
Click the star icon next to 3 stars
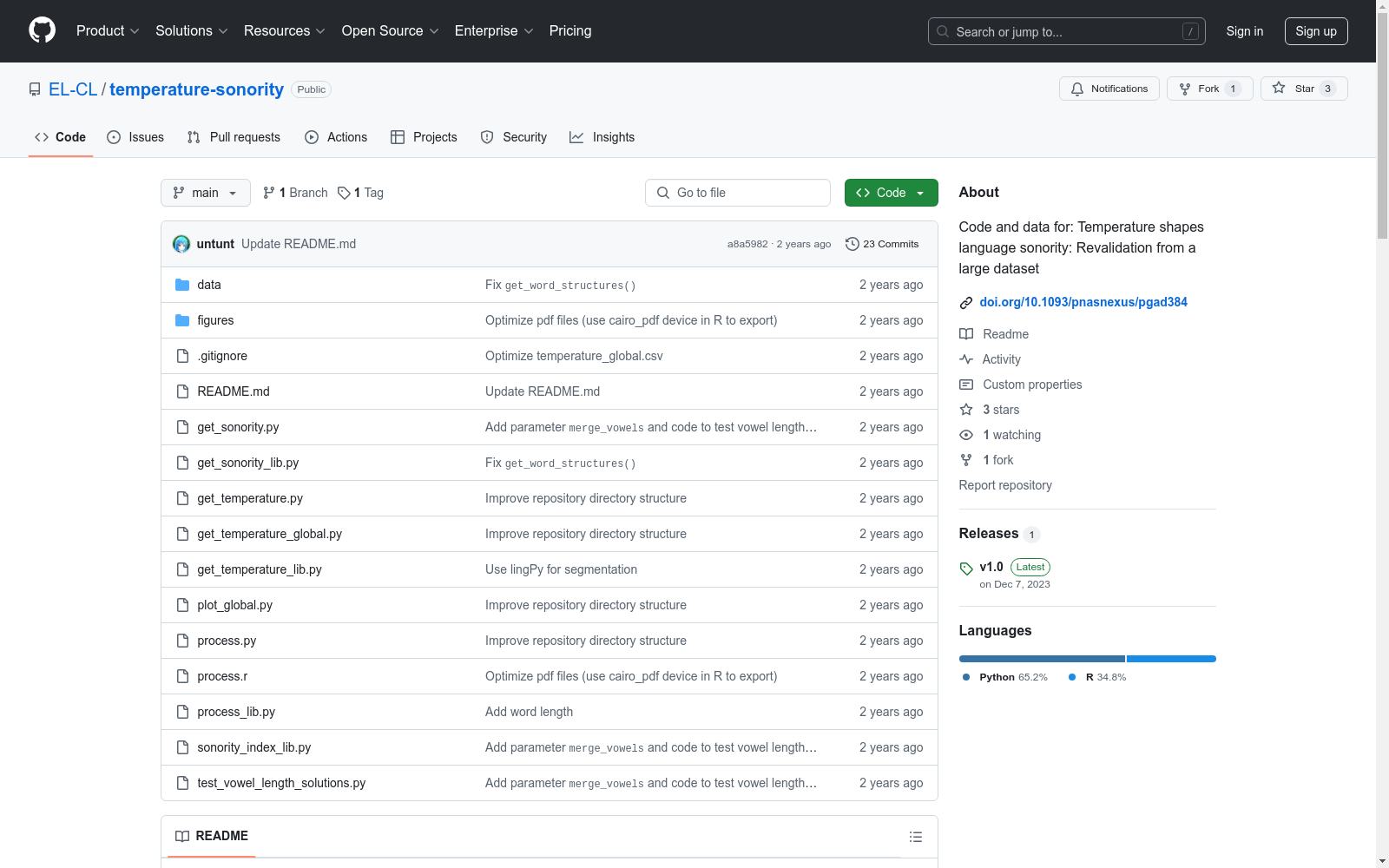(x=966, y=410)
